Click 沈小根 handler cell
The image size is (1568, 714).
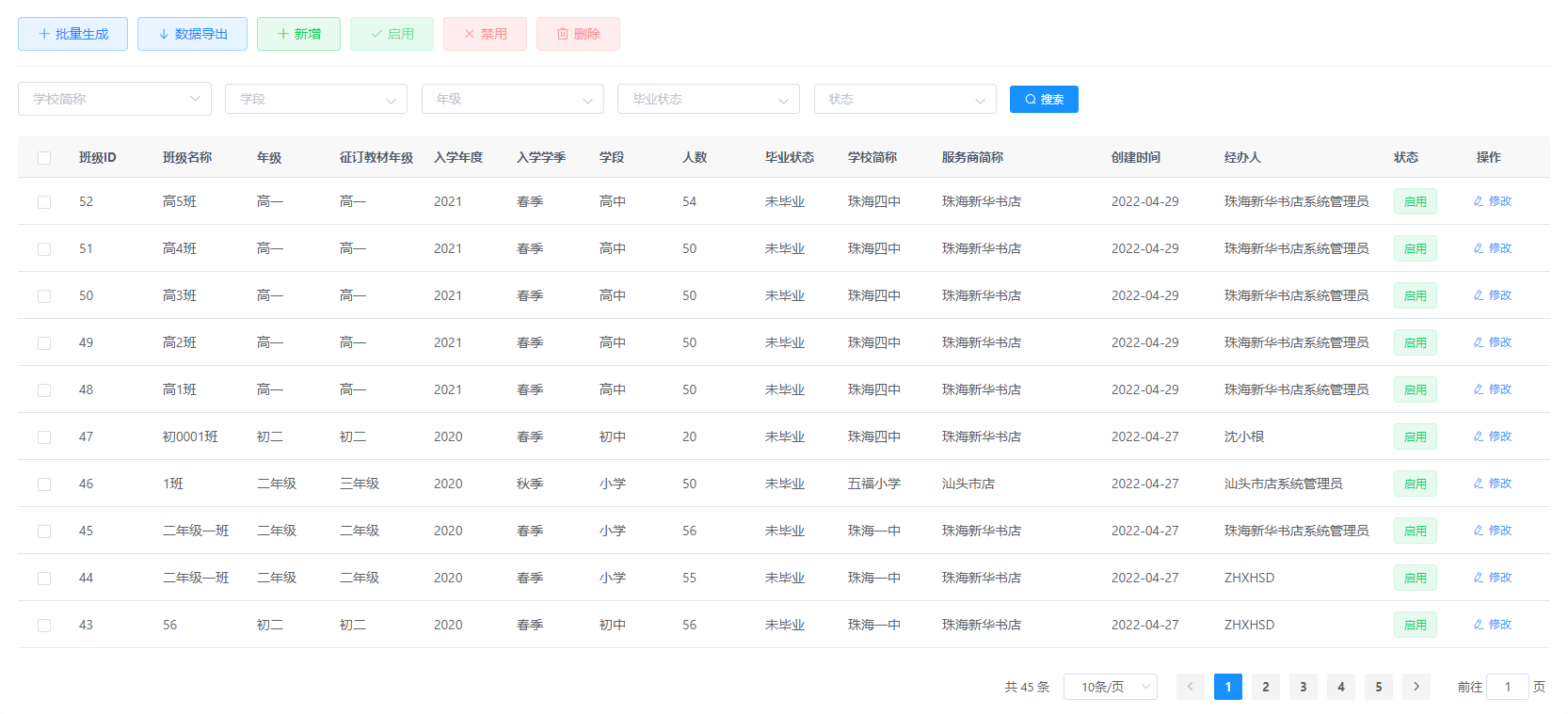pyautogui.click(x=1244, y=436)
